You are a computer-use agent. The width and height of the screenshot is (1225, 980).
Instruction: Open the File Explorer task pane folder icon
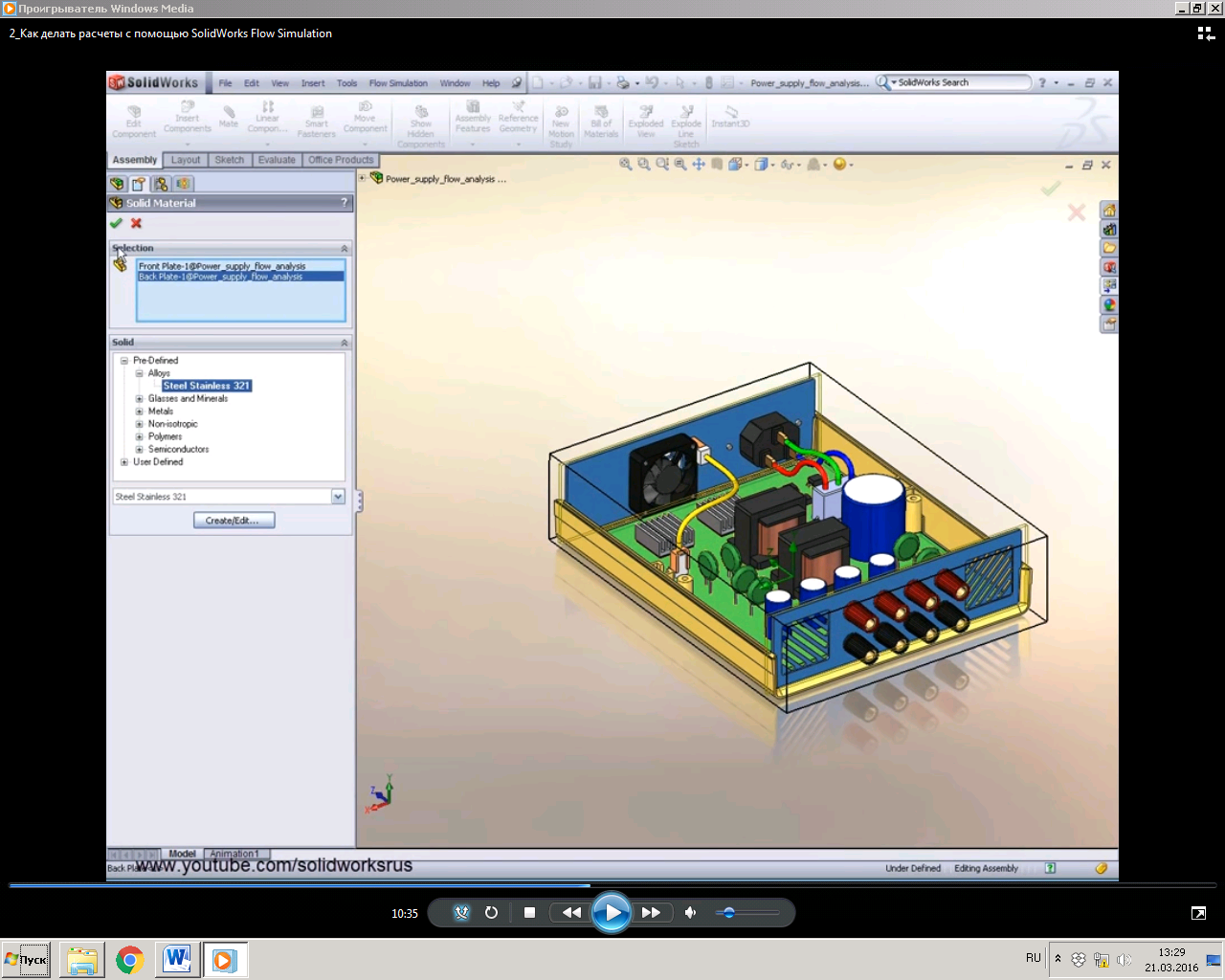pyautogui.click(x=1109, y=249)
